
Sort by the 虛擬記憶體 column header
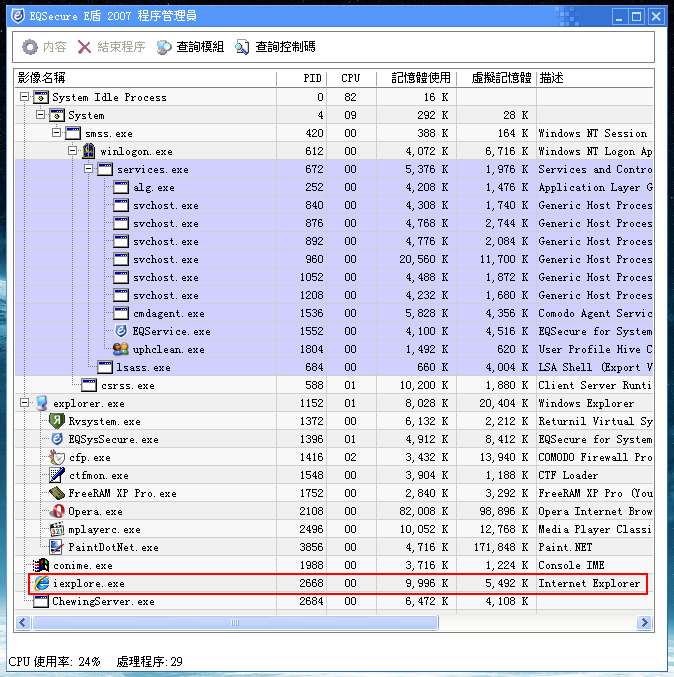coord(497,78)
